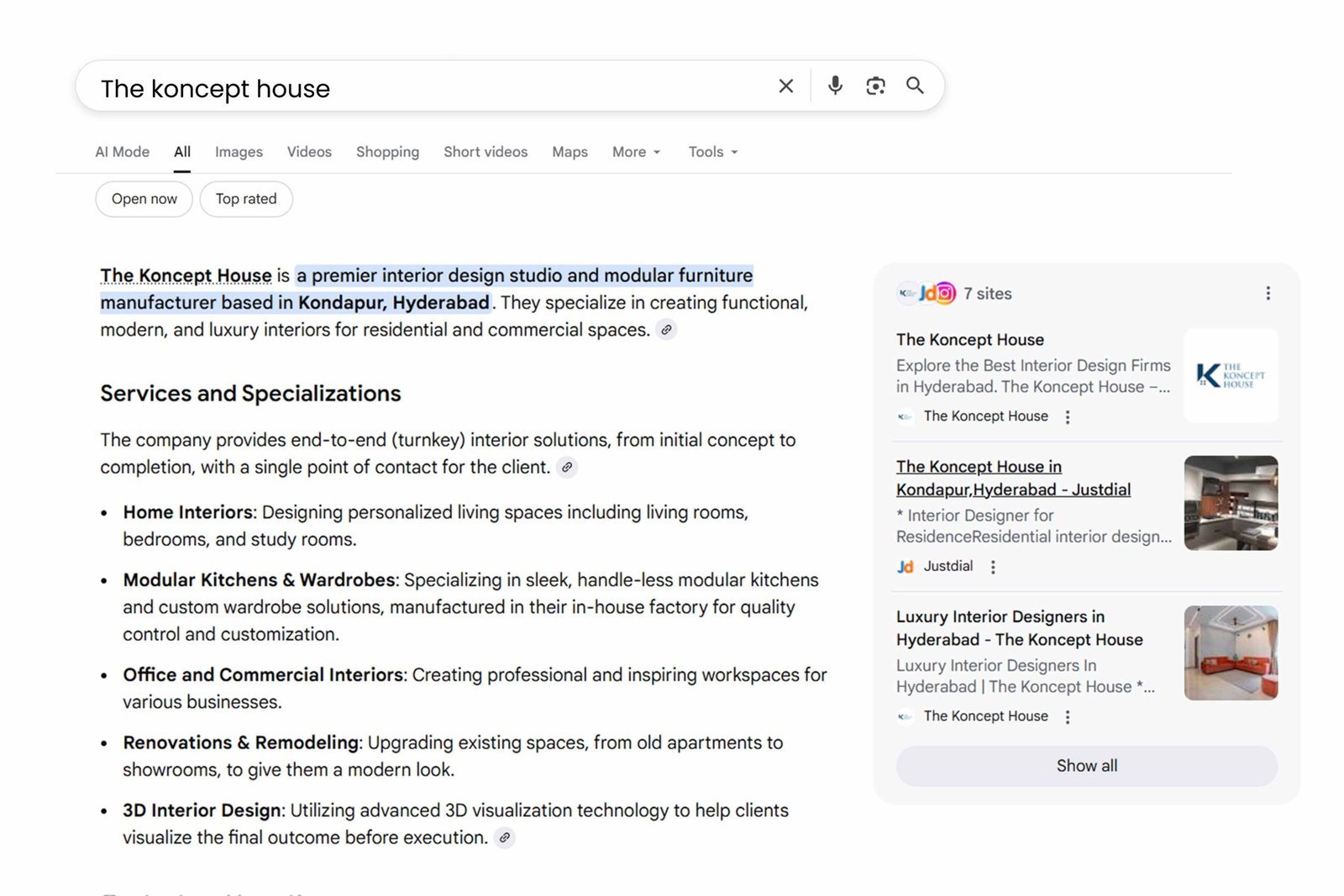Activate voice search with the microphone icon

pyautogui.click(x=835, y=86)
